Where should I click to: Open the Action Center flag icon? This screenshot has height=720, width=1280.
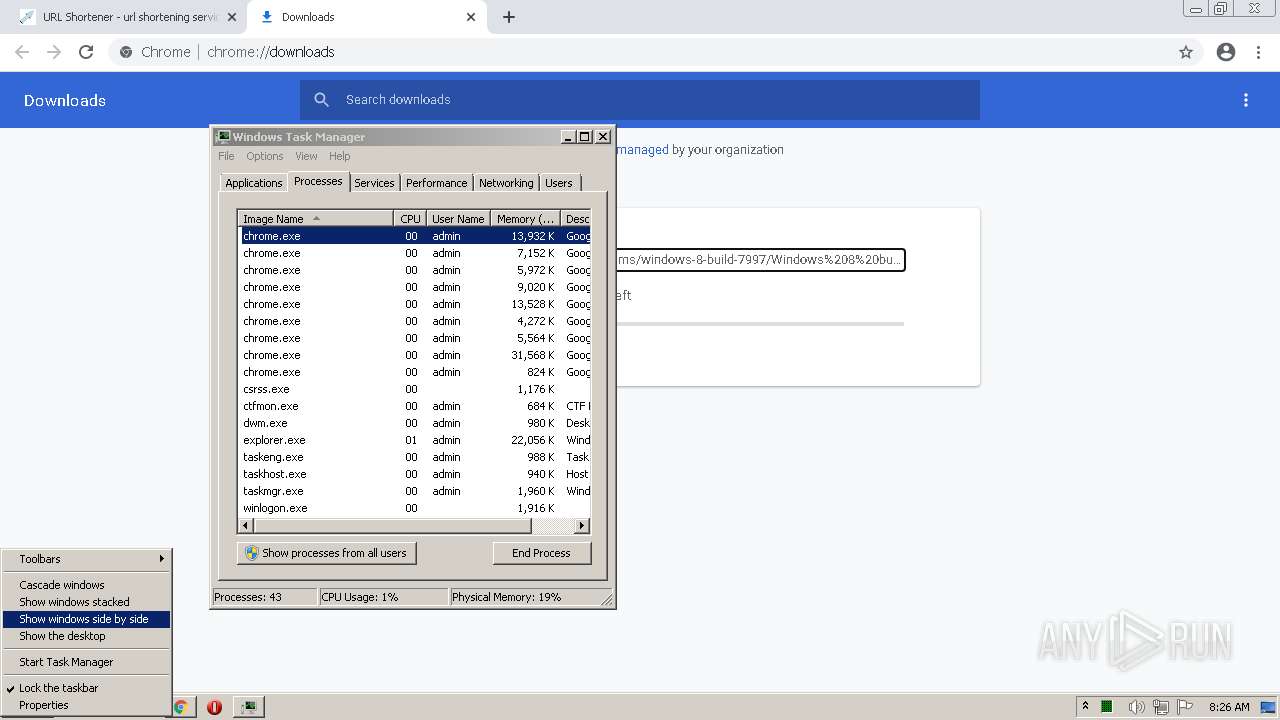pyautogui.click(x=1185, y=707)
